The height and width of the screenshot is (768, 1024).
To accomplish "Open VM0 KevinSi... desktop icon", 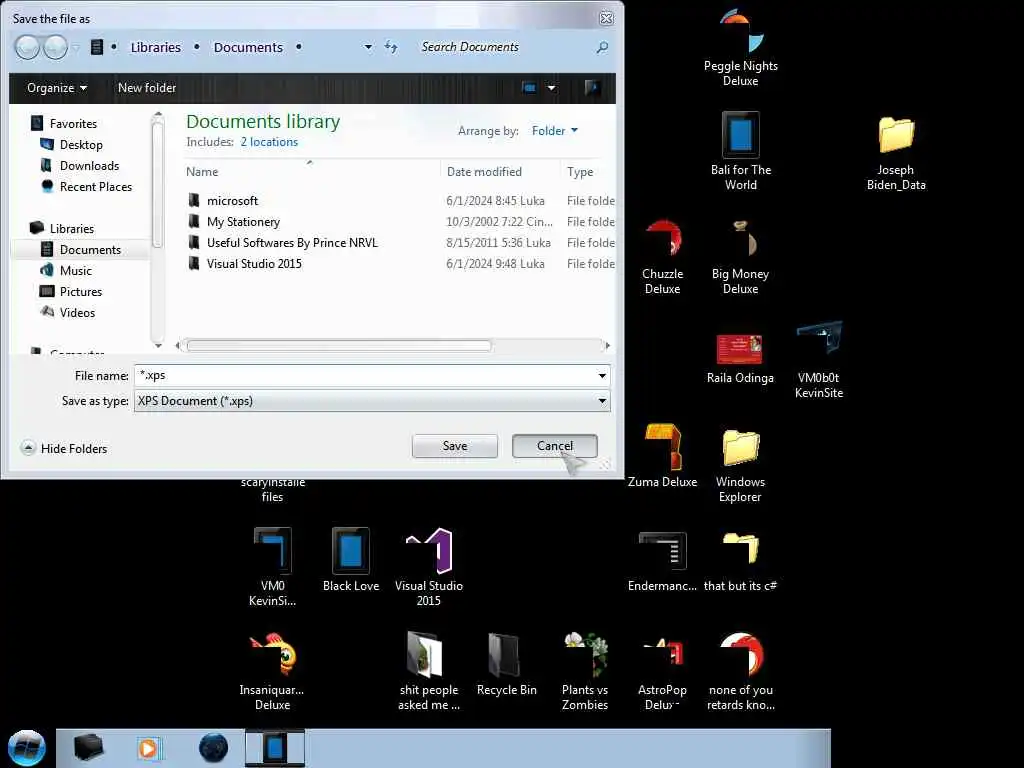I will point(272,567).
